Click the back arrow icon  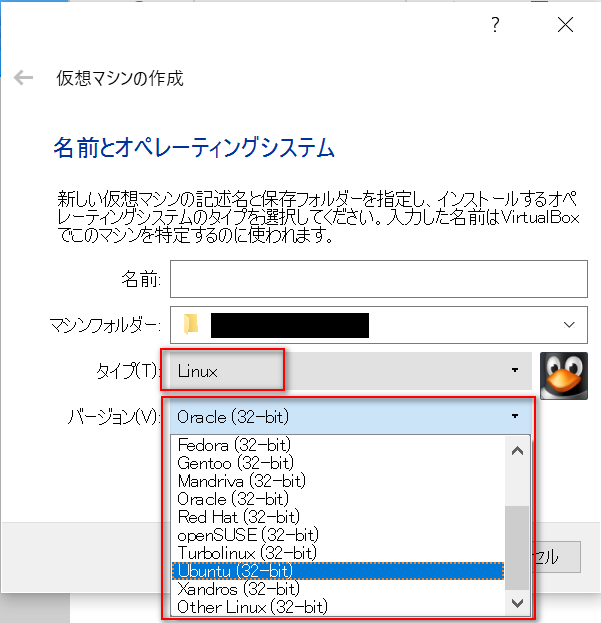(x=25, y=78)
